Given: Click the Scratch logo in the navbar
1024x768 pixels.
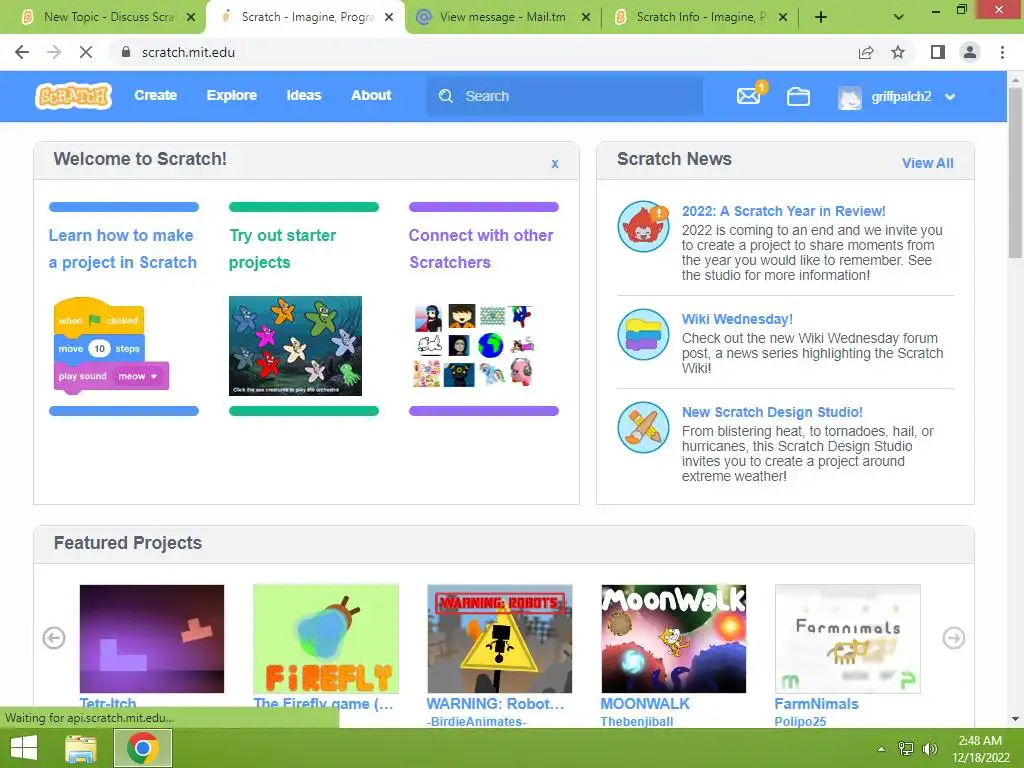Looking at the screenshot, I should pyautogui.click(x=73, y=96).
